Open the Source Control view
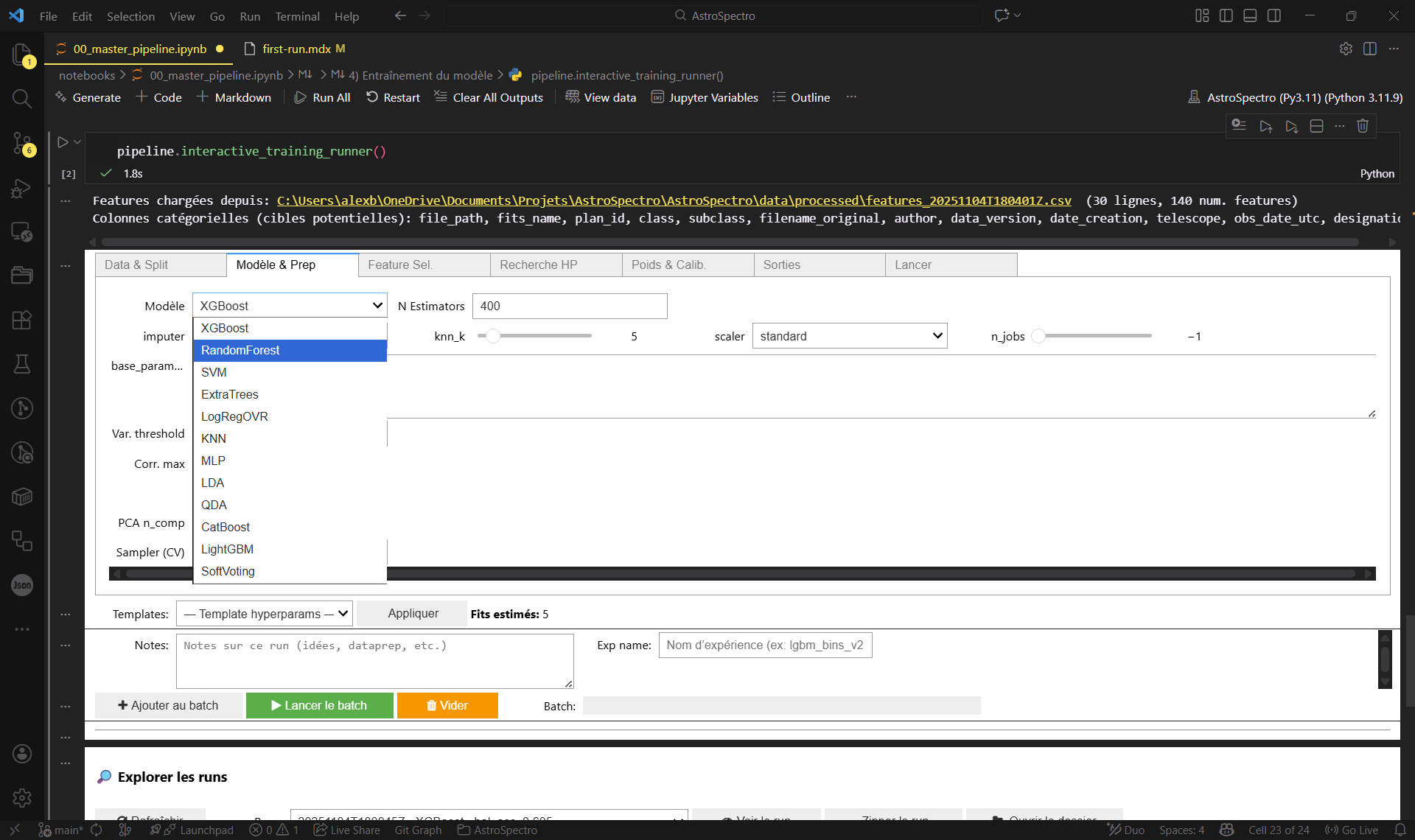 (x=22, y=144)
